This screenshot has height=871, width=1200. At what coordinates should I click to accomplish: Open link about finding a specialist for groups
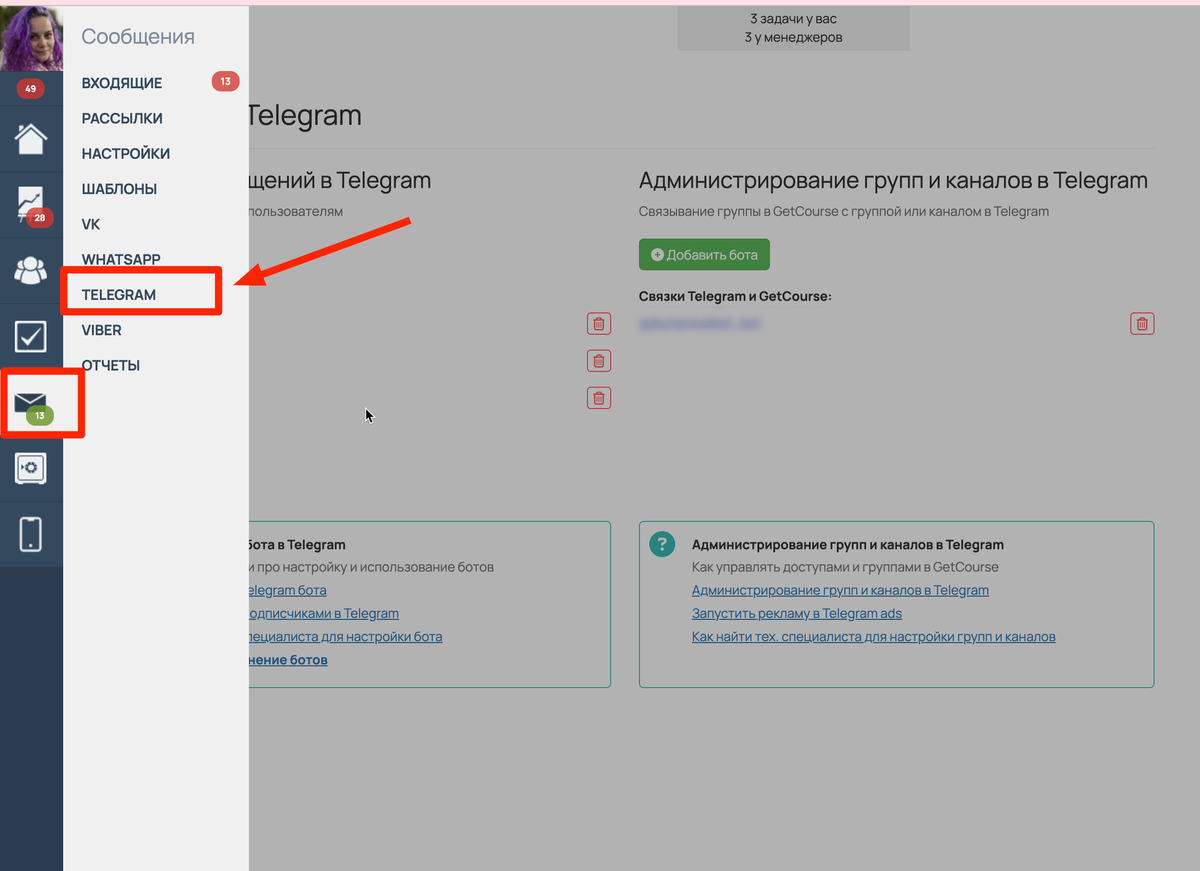(874, 636)
